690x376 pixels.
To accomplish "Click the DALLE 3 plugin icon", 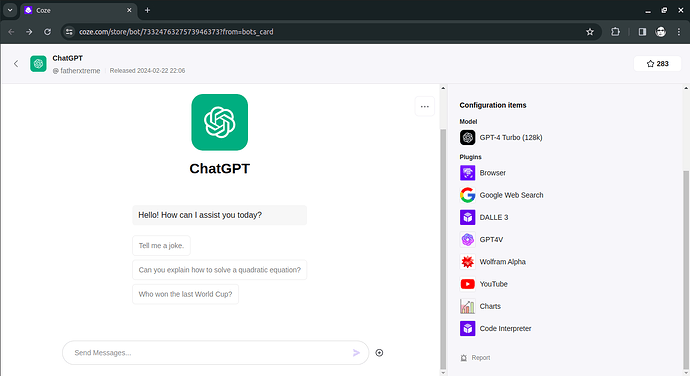I will [x=467, y=217].
